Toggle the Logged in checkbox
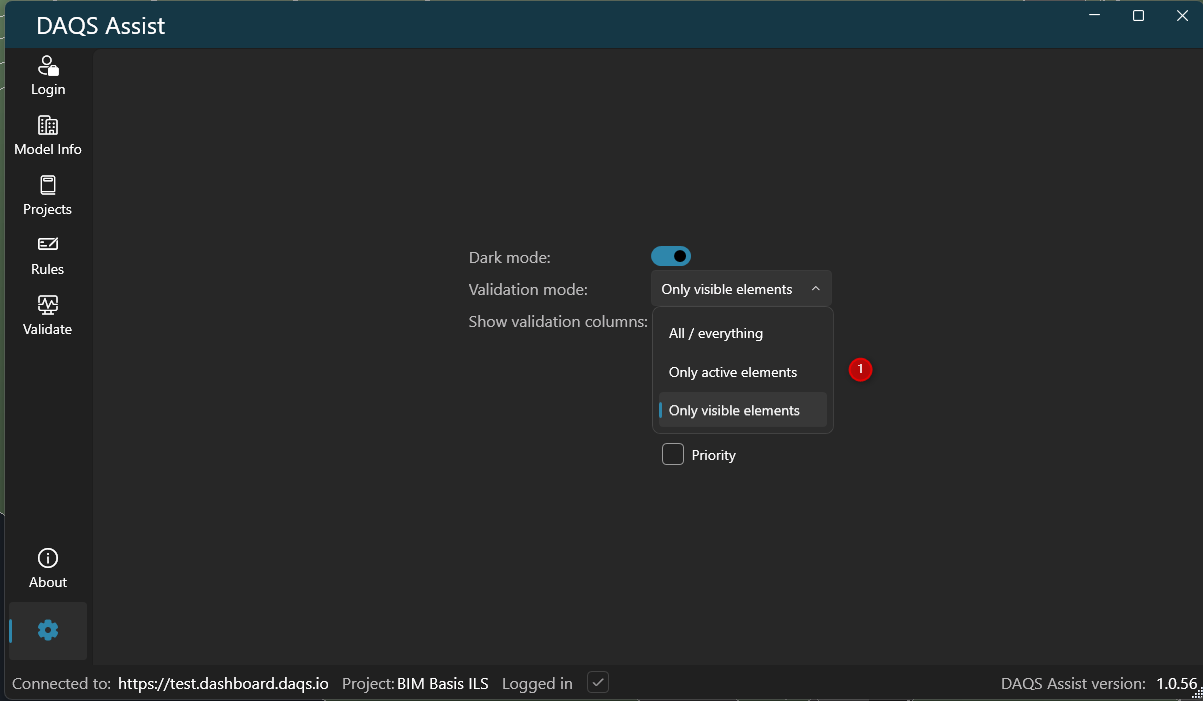Screen dimensions: 1203x701 pyautogui.click(x=598, y=683)
